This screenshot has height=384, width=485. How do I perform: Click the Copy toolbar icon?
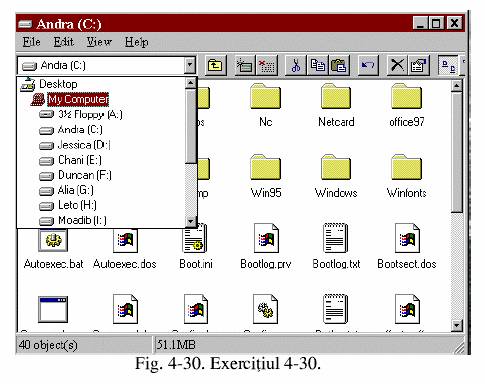point(317,65)
